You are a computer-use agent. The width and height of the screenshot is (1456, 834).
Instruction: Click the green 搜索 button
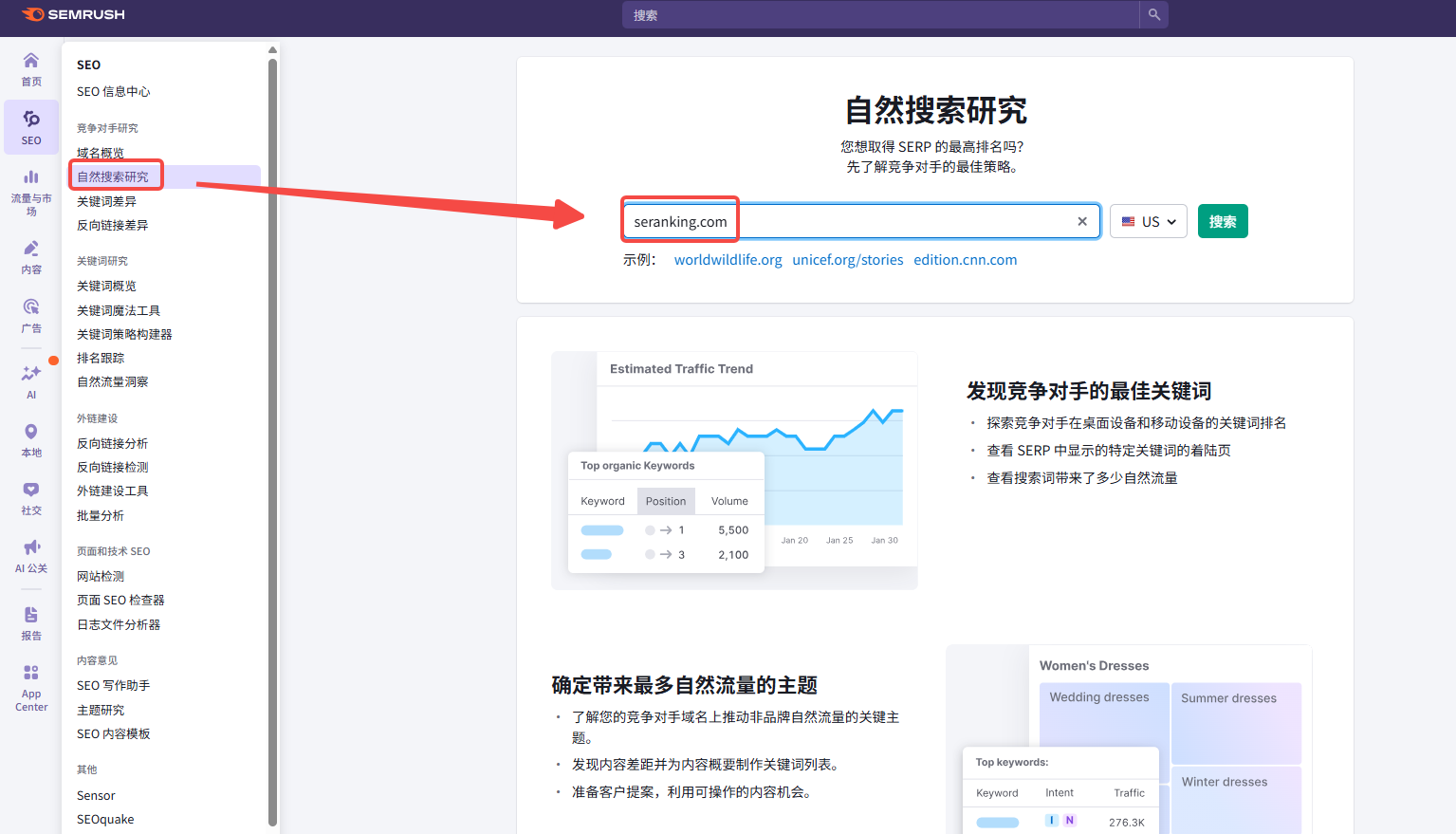pyautogui.click(x=1223, y=221)
